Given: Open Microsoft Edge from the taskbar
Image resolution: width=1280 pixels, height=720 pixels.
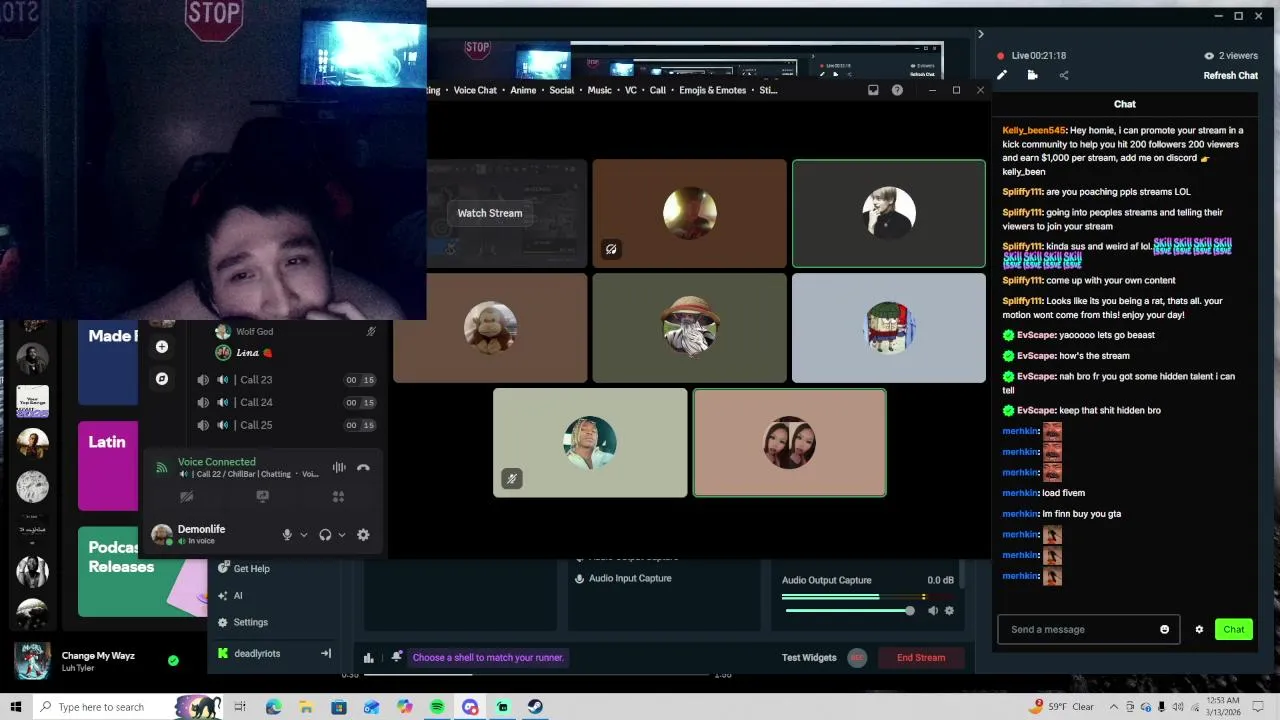Looking at the screenshot, I should (x=273, y=707).
